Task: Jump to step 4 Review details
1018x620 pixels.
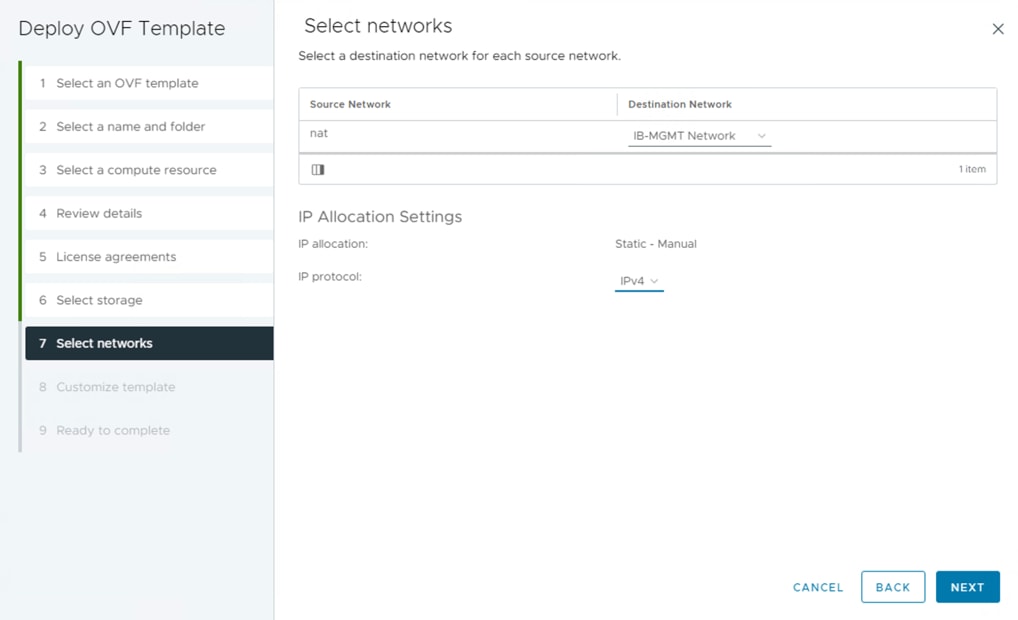Action: (x=99, y=213)
